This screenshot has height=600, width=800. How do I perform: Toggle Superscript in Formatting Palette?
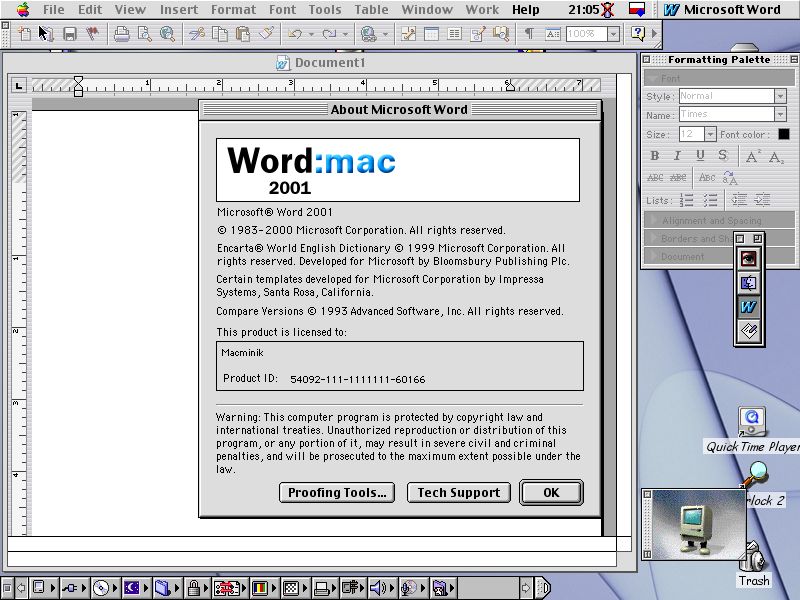click(753, 157)
